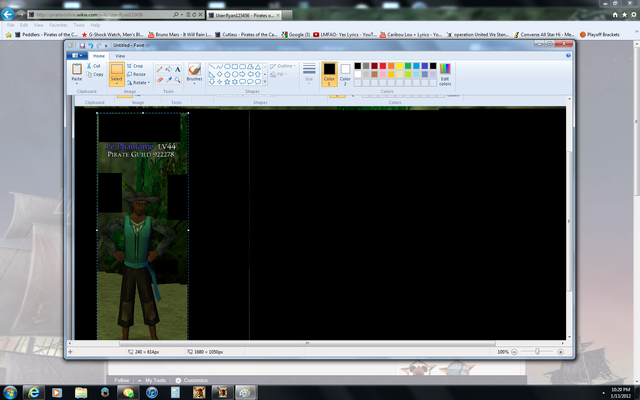Expand the Select options arrow
The height and width of the screenshot is (400, 640).
tap(117, 83)
